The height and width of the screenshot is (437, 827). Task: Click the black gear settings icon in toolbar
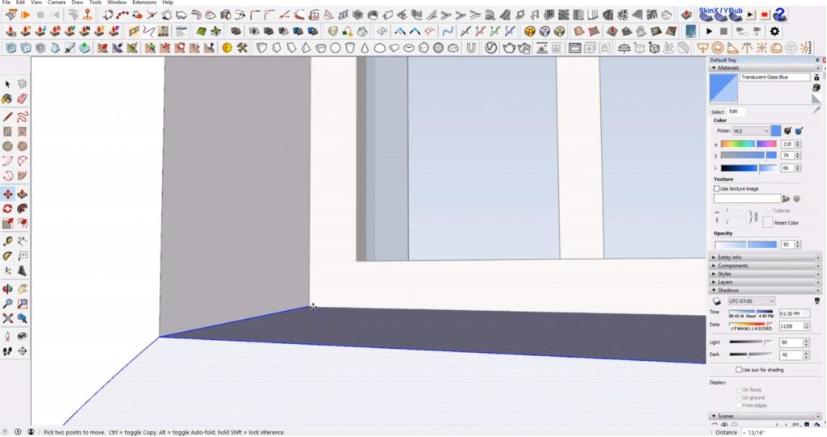774,32
